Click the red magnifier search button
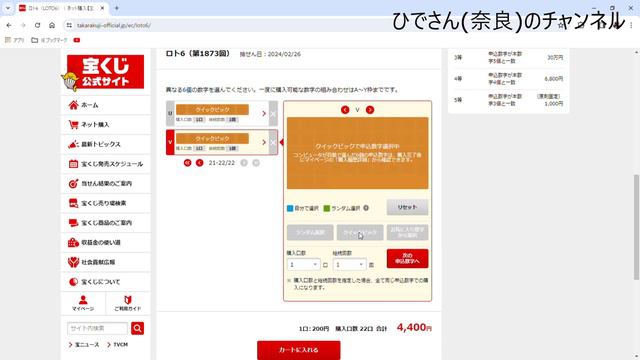This screenshot has height=360, width=640. [x=138, y=328]
